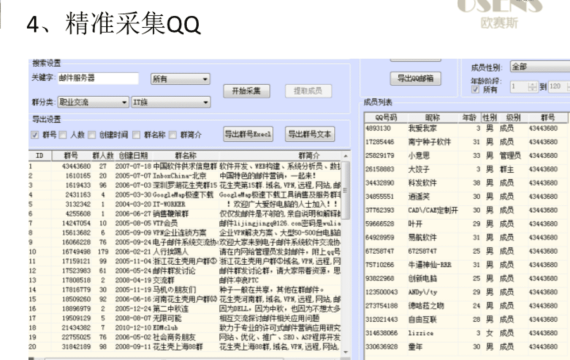Select member row 26158883 大饺子 群主
570x360 pixels.
coord(467,169)
